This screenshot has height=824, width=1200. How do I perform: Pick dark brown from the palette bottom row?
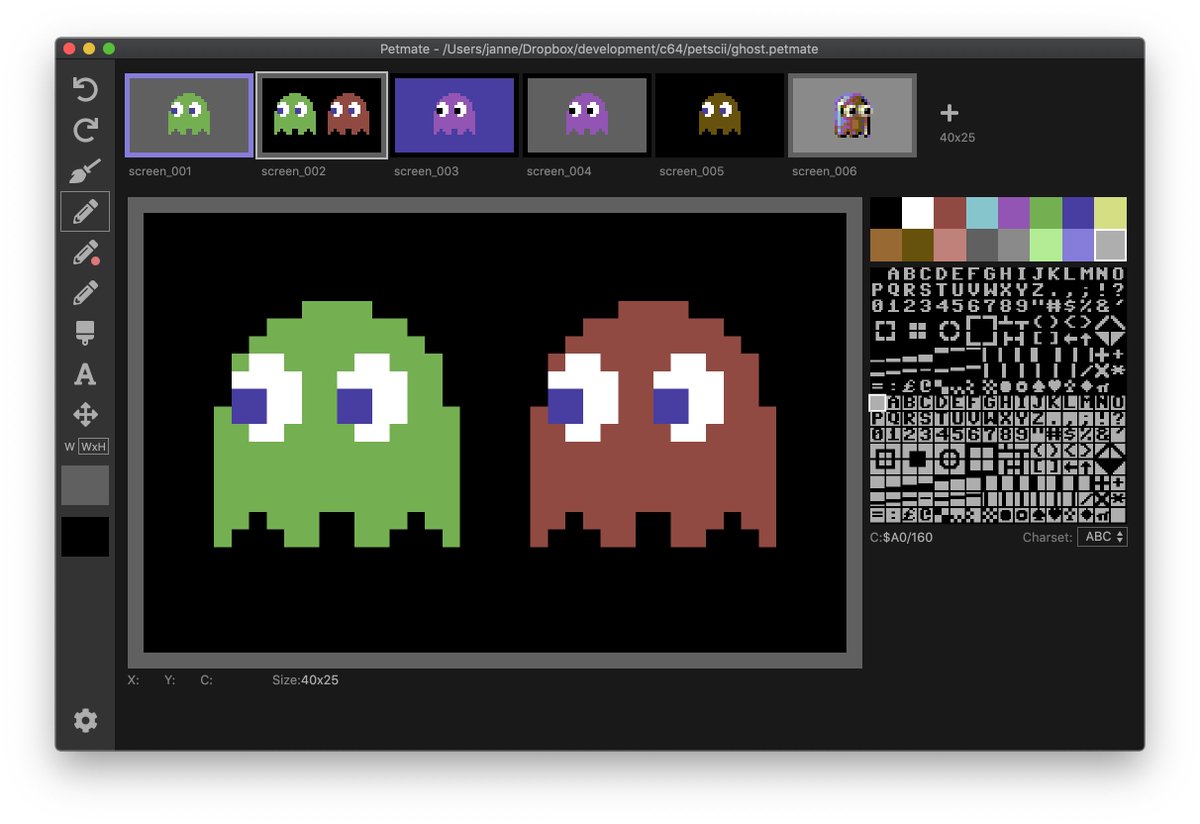click(918, 245)
